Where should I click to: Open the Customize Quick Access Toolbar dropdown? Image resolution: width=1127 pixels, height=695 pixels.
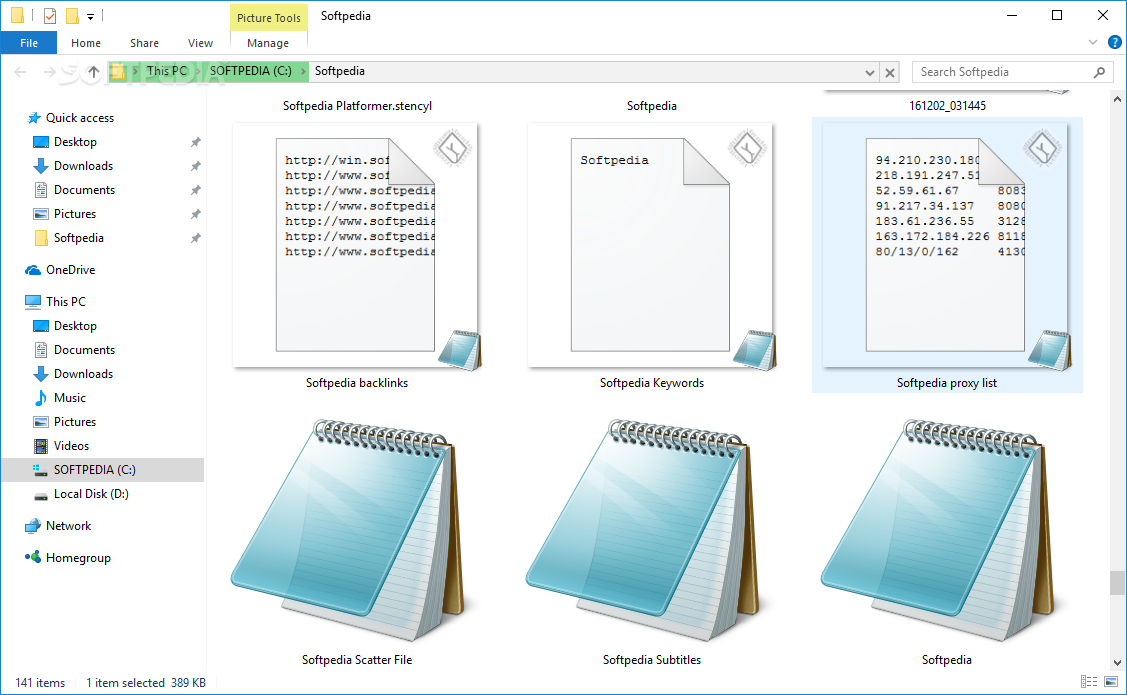91,16
